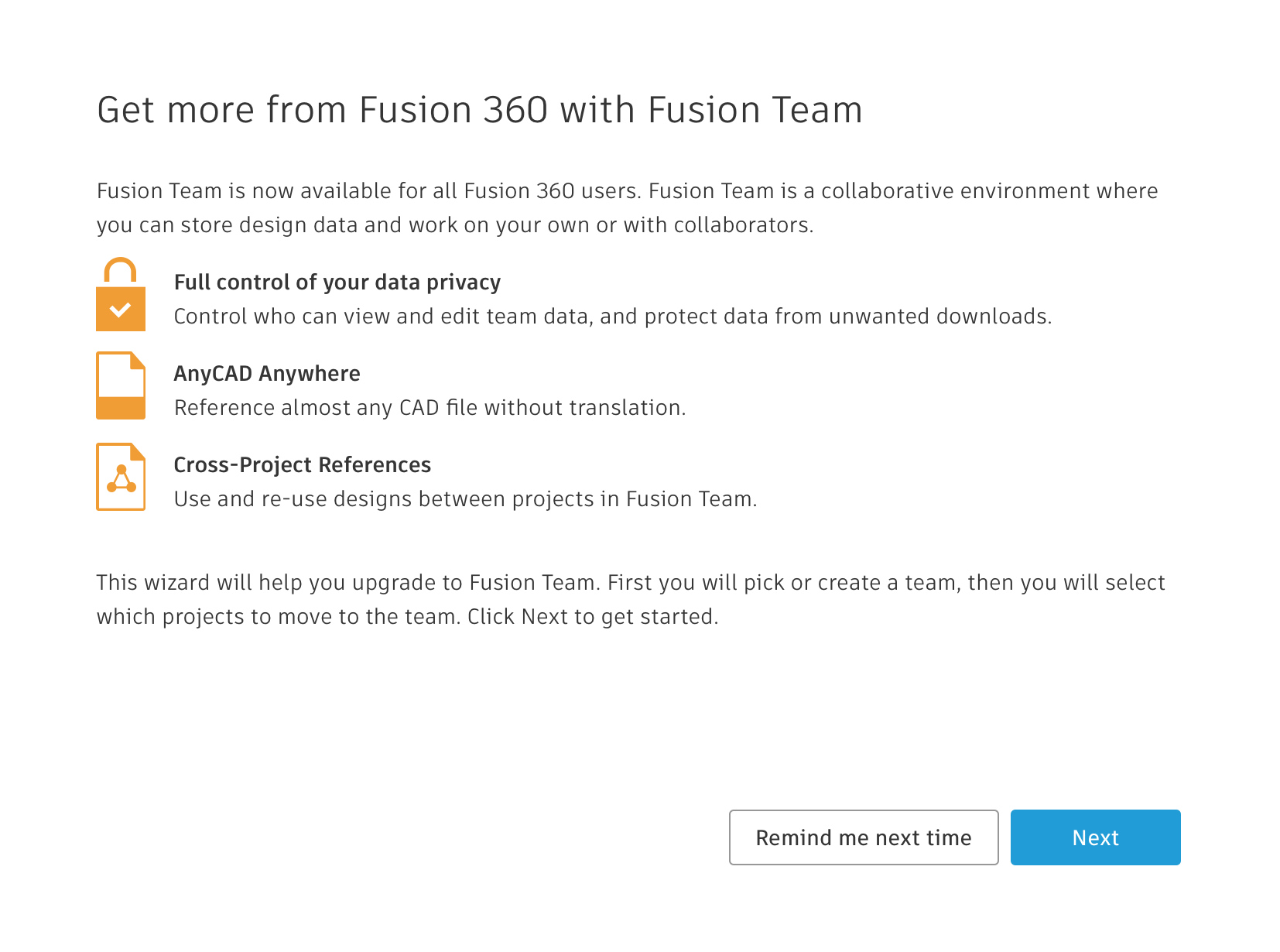1280x952 pixels.
Task: Click the folded corner of the AnyCAD icon
Action: (x=138, y=362)
